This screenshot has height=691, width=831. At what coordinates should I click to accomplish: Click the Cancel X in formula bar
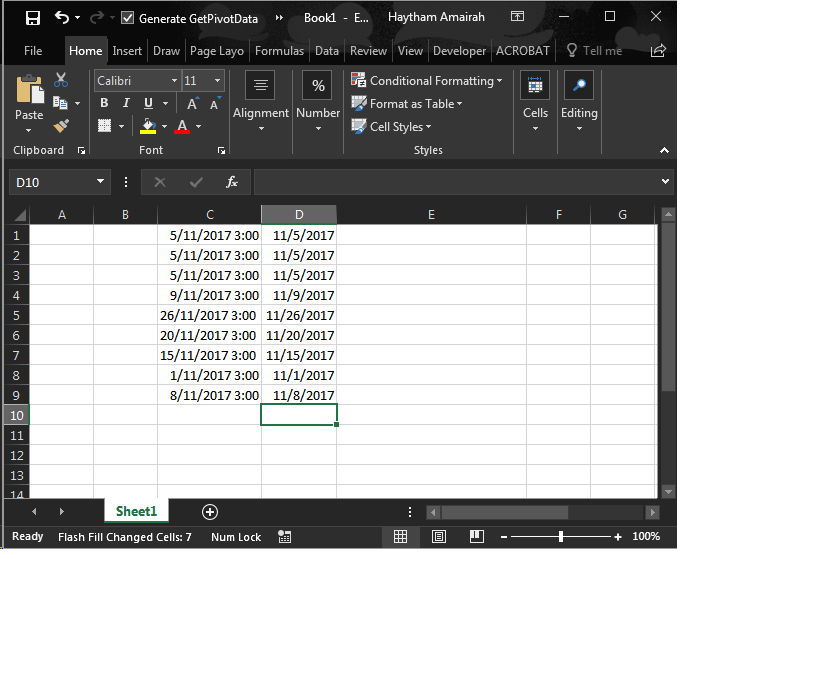(160, 182)
